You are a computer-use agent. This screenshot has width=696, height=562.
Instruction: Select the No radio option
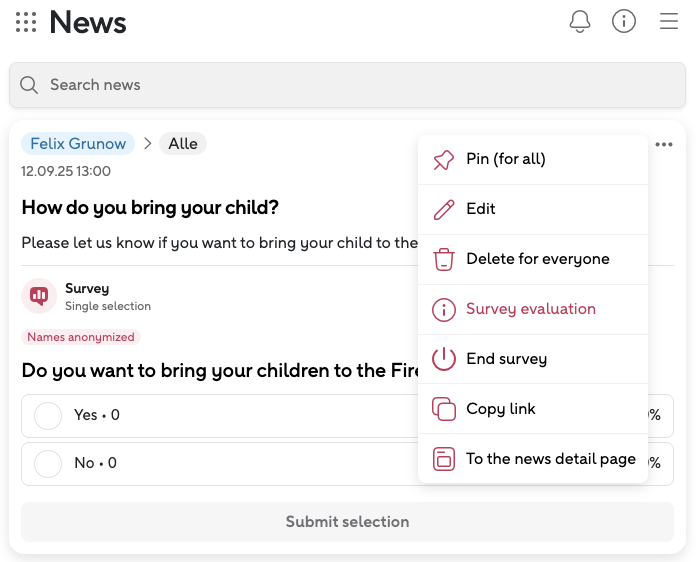[x=48, y=463]
